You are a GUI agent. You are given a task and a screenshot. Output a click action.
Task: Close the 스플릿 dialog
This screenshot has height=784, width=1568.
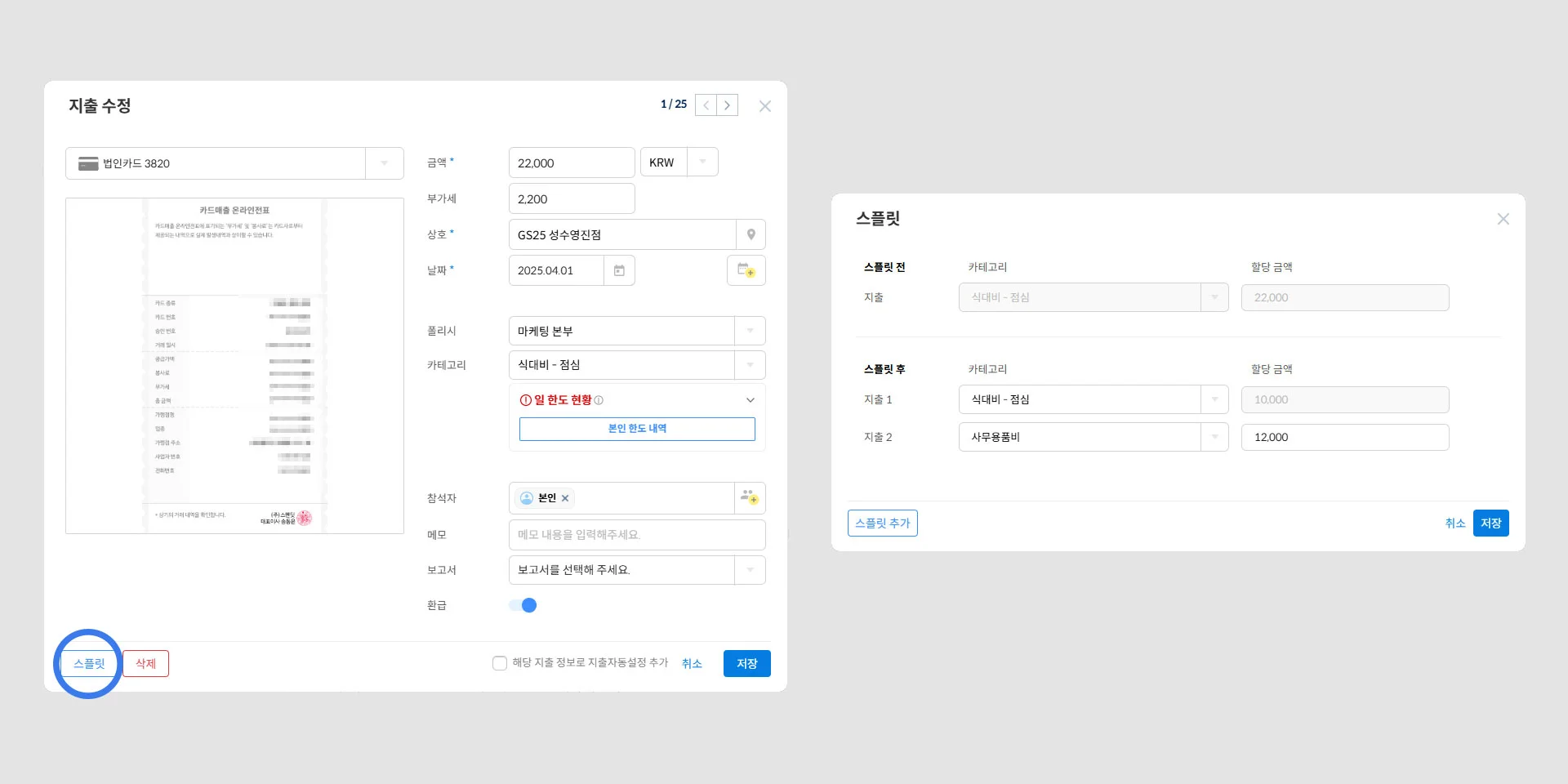pyautogui.click(x=1503, y=219)
